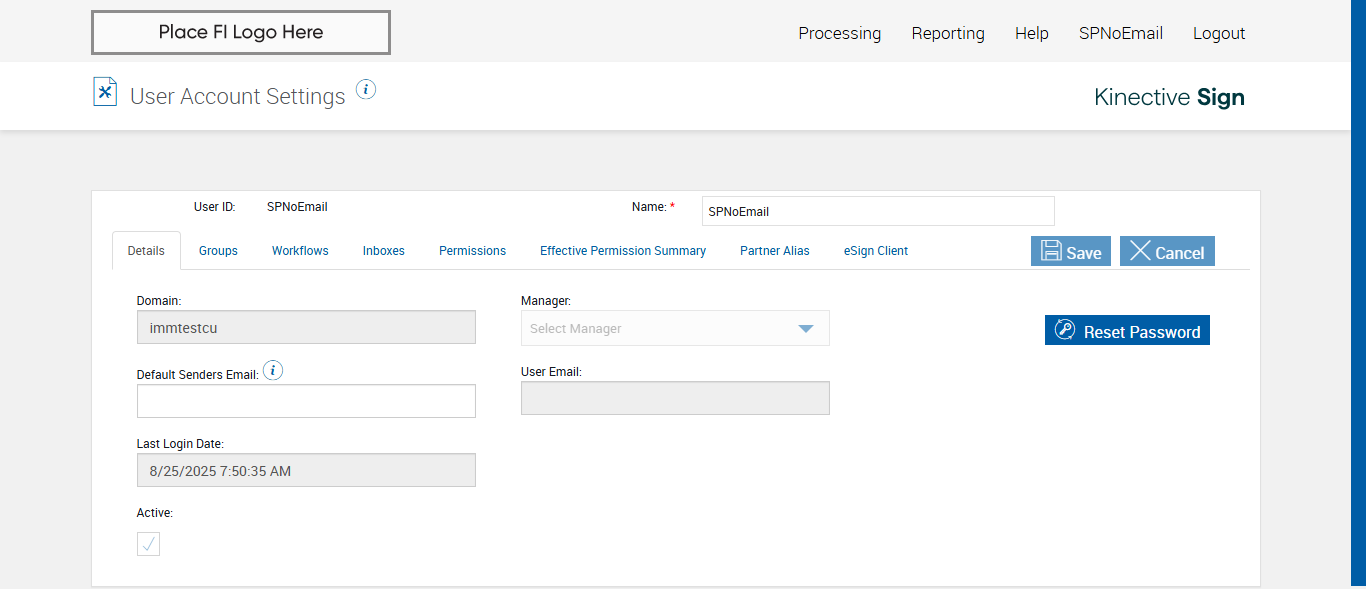Click the Reset Password button
1366x589 pixels.
(1127, 331)
